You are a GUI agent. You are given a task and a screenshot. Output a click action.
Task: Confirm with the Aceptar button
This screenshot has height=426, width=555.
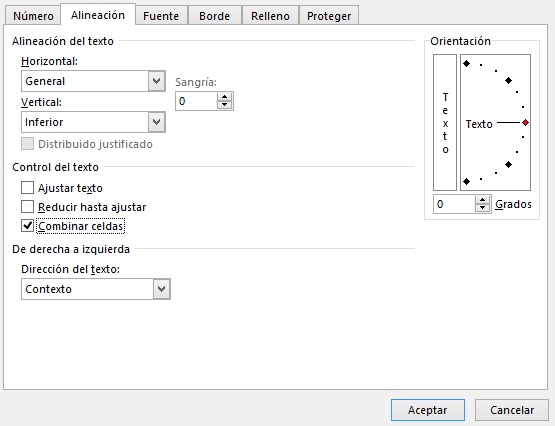(428, 410)
